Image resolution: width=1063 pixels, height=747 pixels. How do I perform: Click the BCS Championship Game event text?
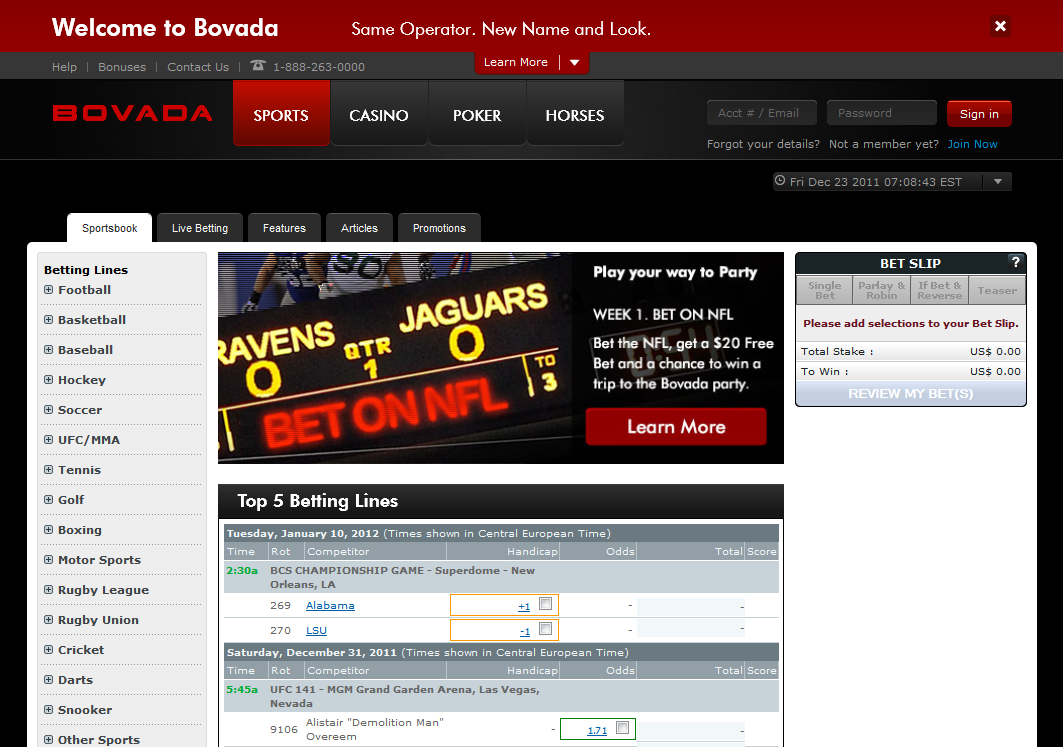(x=403, y=577)
